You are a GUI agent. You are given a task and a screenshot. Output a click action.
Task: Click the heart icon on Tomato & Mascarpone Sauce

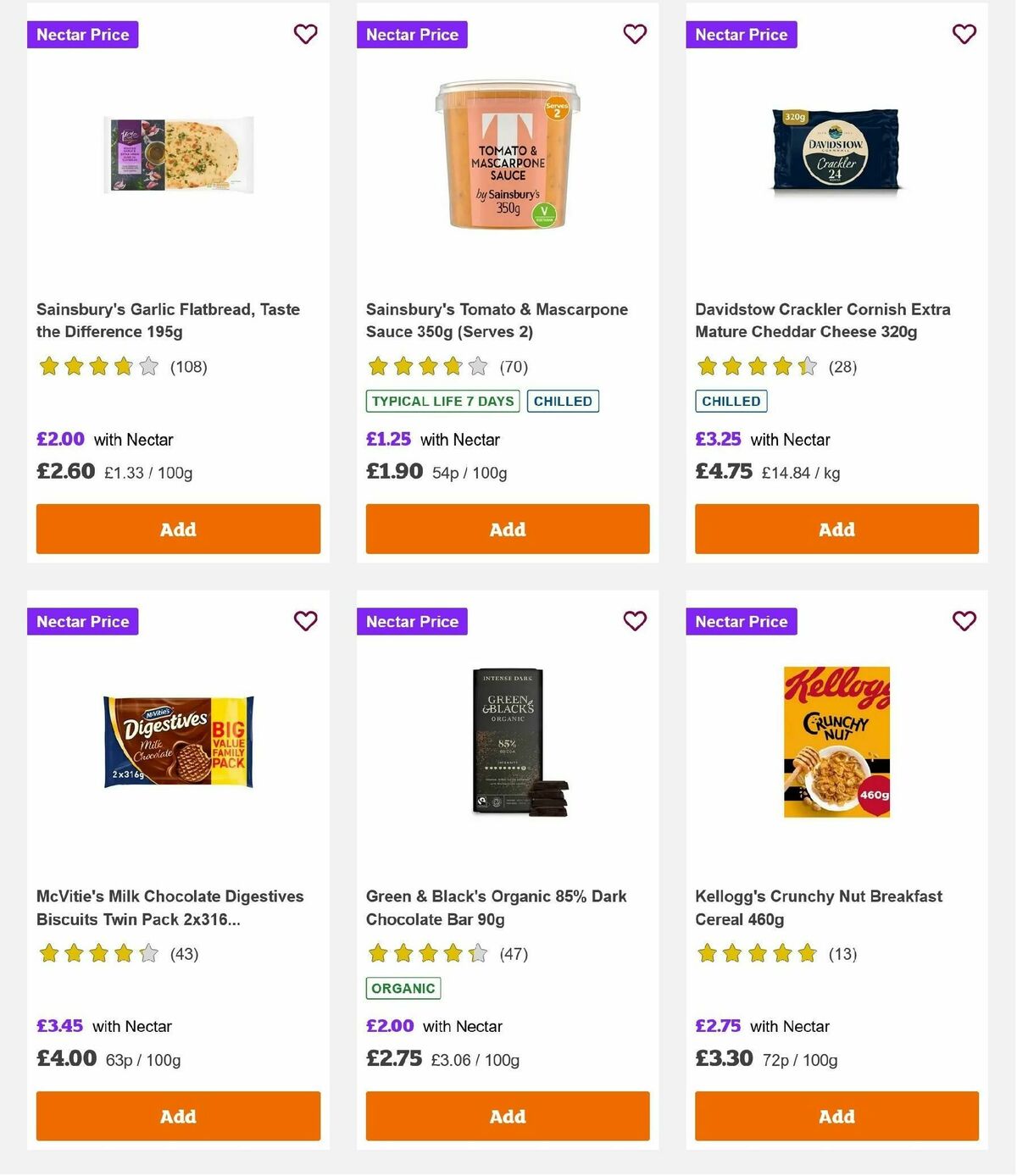pyautogui.click(x=634, y=34)
